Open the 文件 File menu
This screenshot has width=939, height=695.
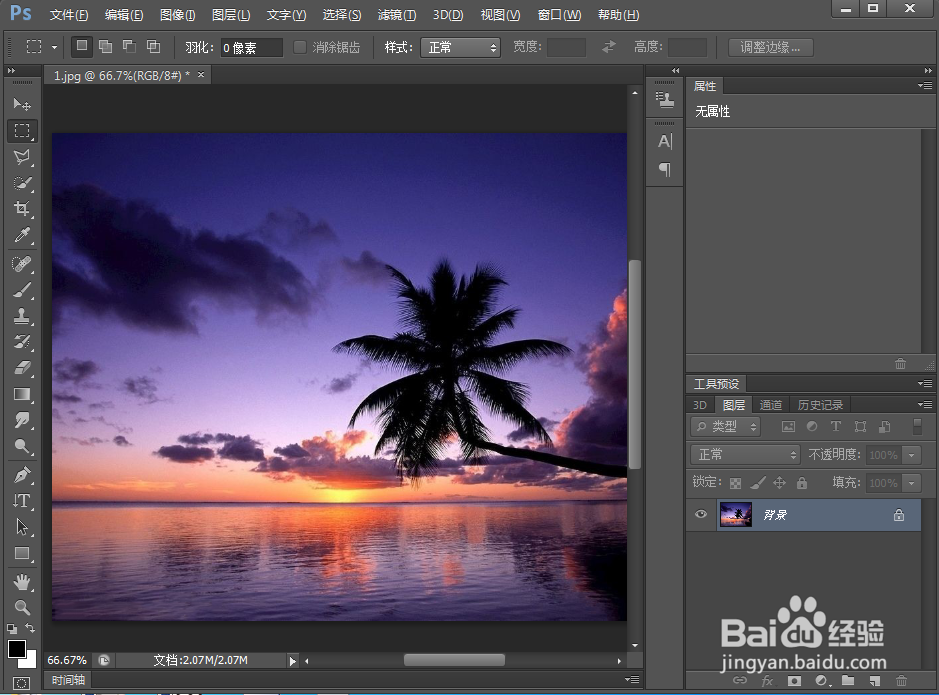[x=69, y=14]
